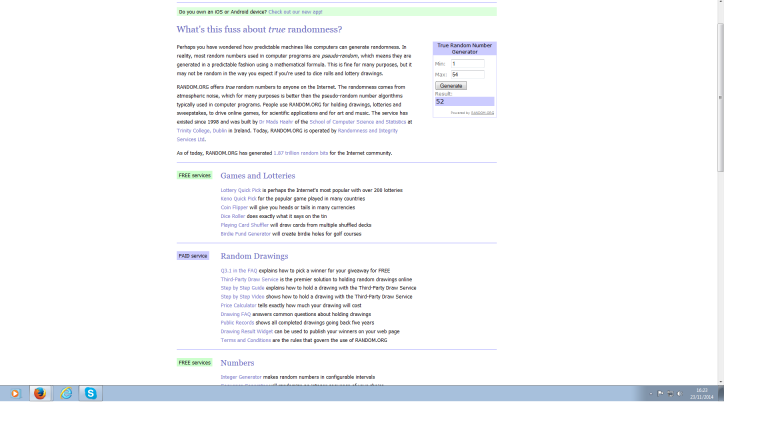Open the Dice Roller link
The width and height of the screenshot is (768, 432).
click(x=233, y=216)
